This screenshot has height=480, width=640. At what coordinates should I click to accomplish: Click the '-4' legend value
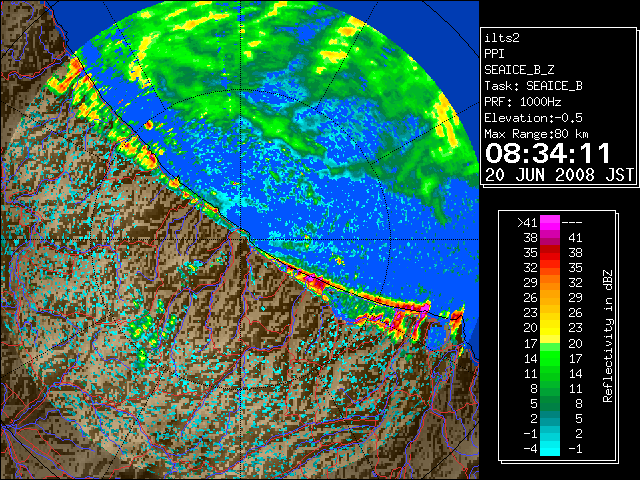click(x=530, y=449)
